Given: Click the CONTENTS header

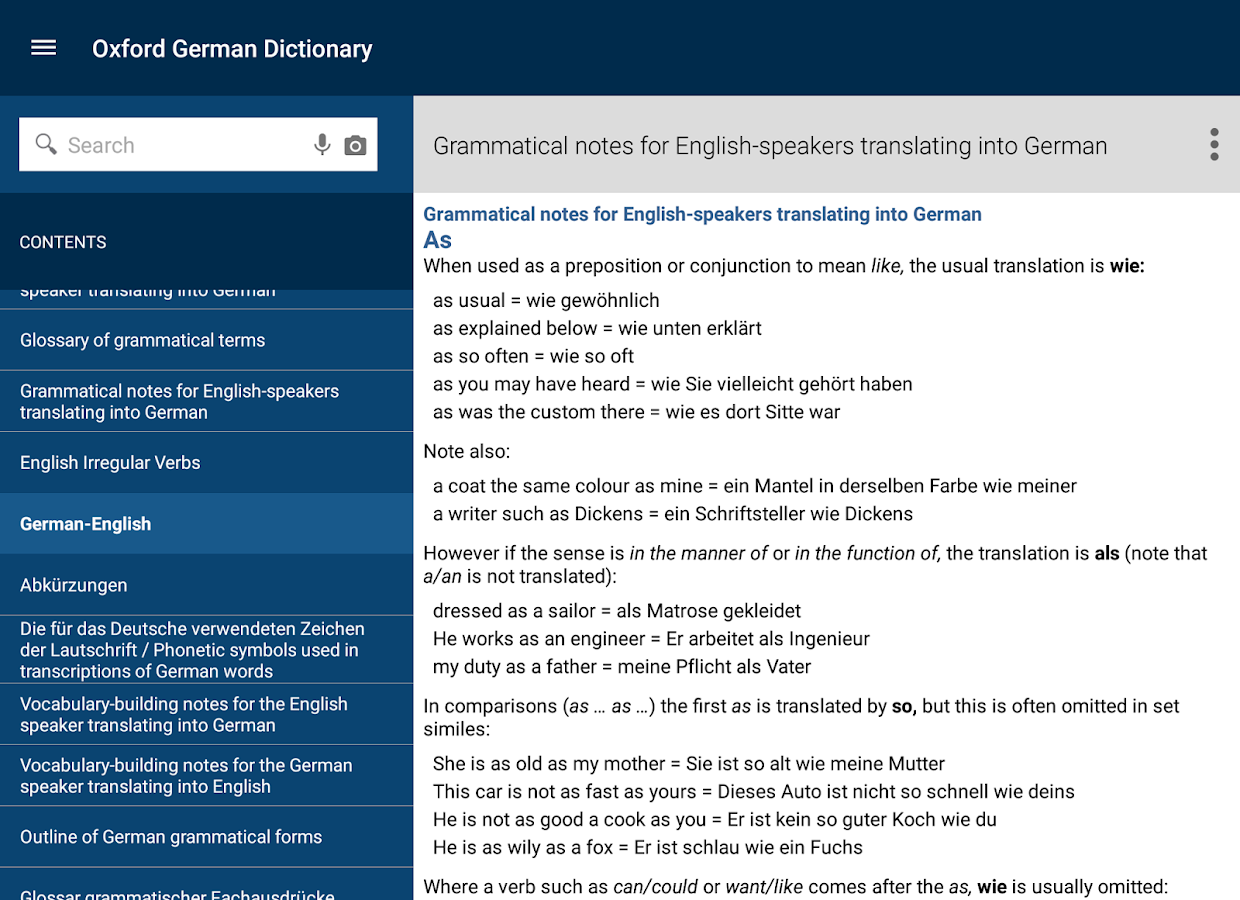Looking at the screenshot, I should click(63, 242).
